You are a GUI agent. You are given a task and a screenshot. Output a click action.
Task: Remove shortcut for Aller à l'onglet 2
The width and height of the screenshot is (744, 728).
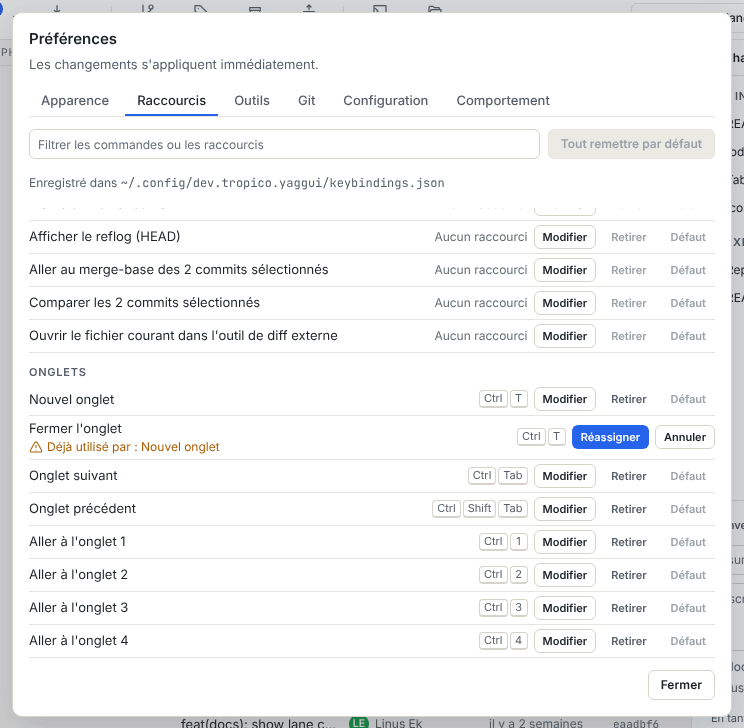point(629,575)
